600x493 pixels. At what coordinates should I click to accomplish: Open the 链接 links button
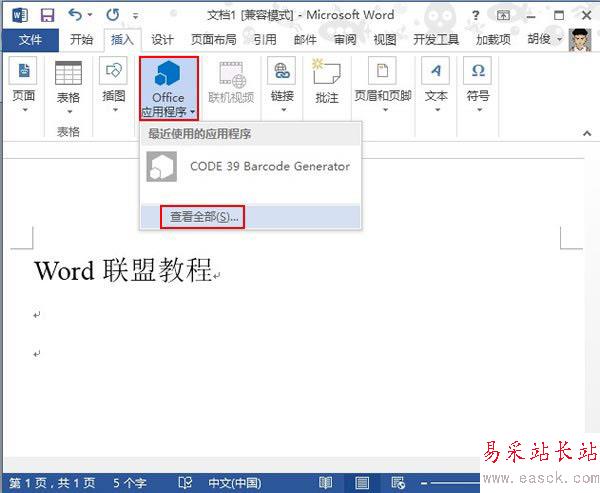[282, 84]
